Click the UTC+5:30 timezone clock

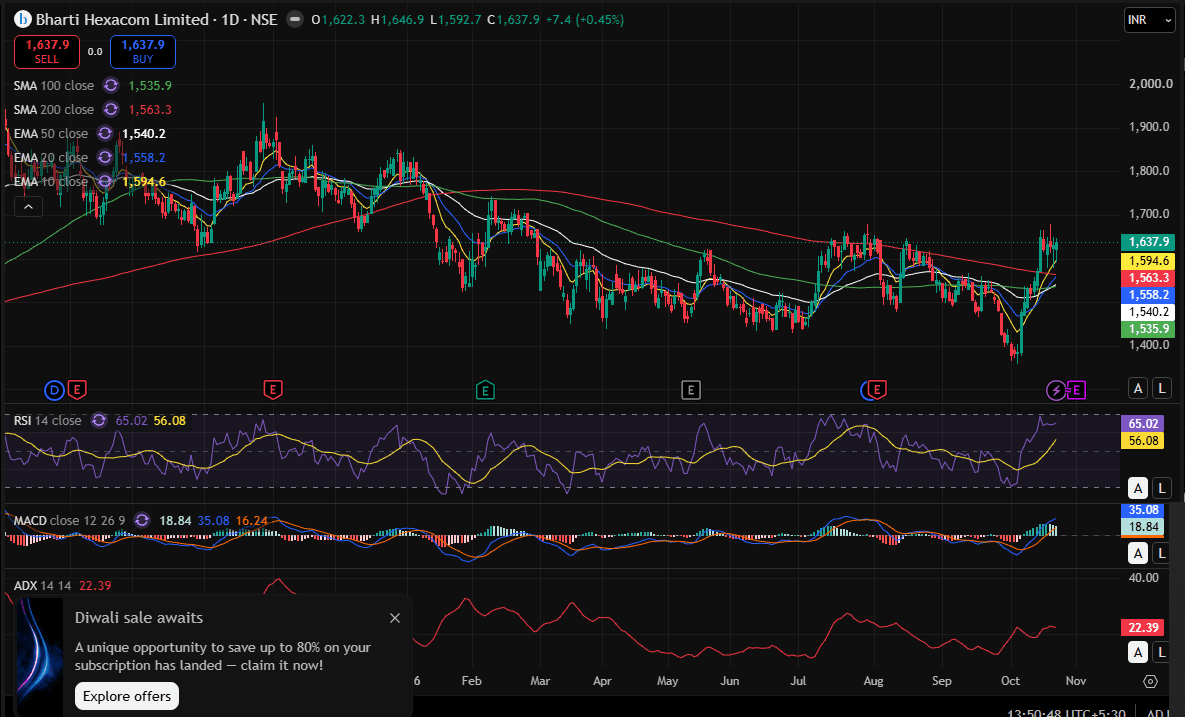click(1066, 713)
